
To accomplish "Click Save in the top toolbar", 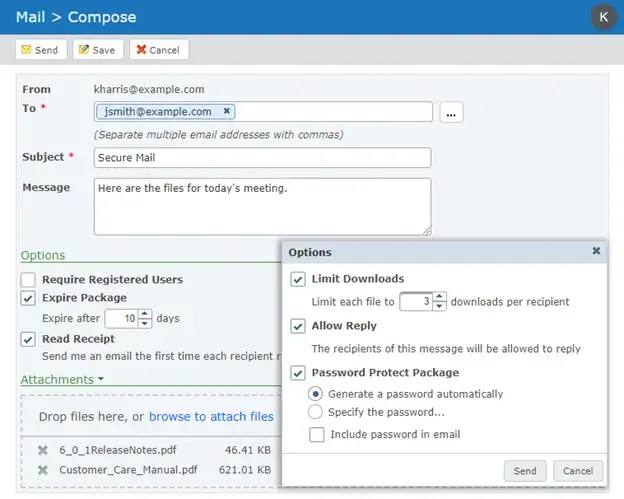I will click(x=96, y=50).
